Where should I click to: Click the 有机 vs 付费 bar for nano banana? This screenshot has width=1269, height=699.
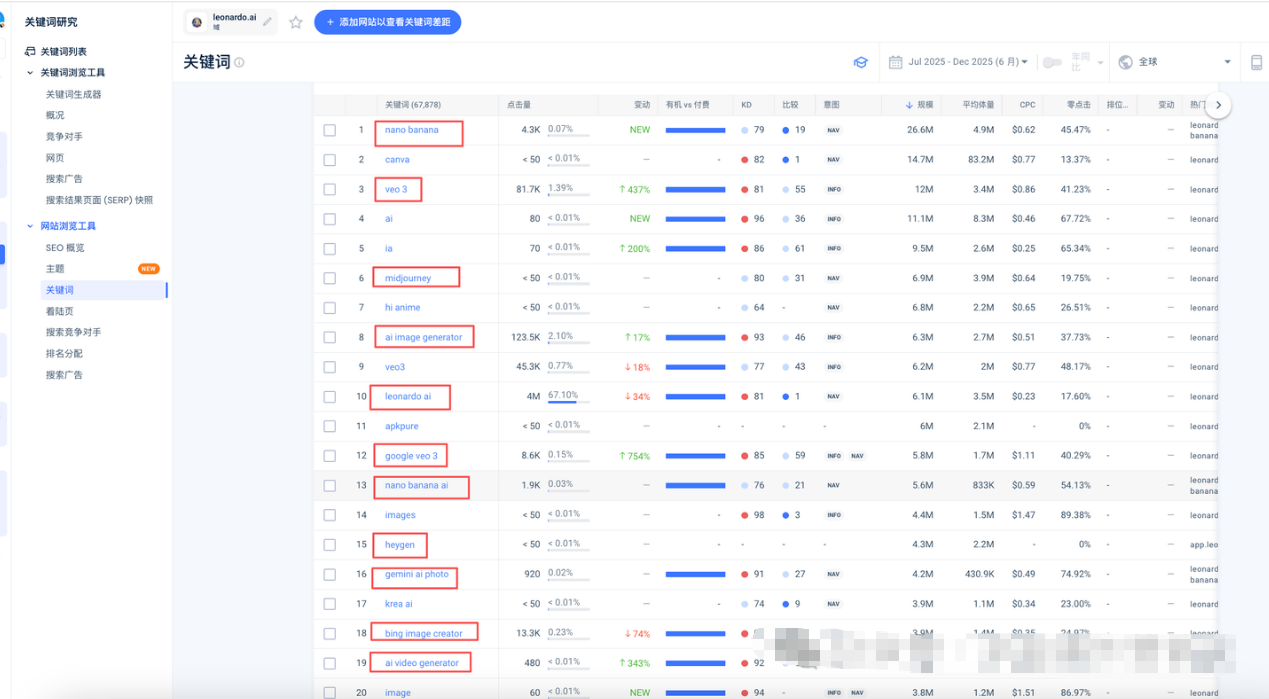click(x=695, y=130)
